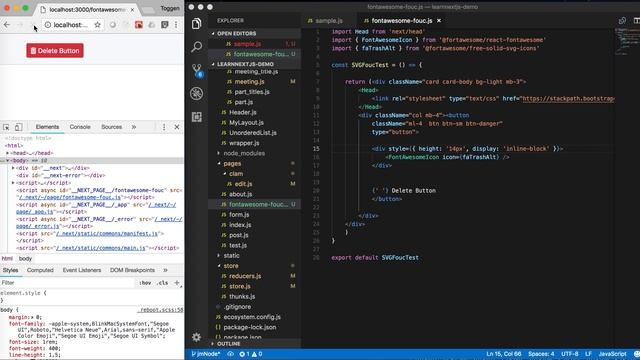Open the Debug view icon

[196, 93]
